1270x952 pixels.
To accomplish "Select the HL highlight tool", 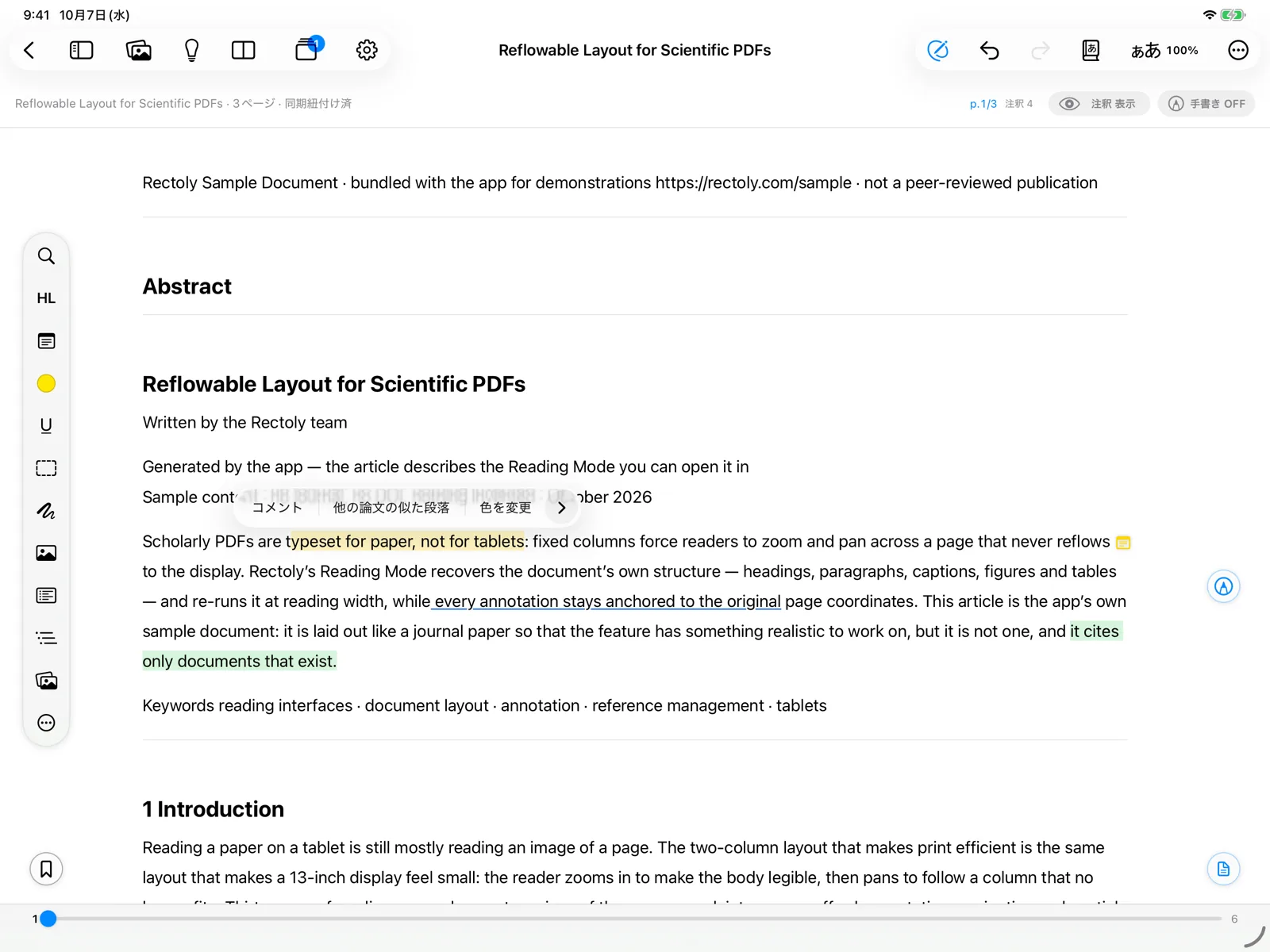I will coord(46,298).
